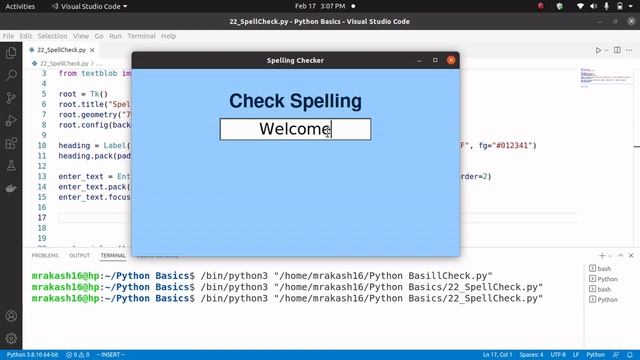Expand the run button dropdown arrow

point(606,50)
